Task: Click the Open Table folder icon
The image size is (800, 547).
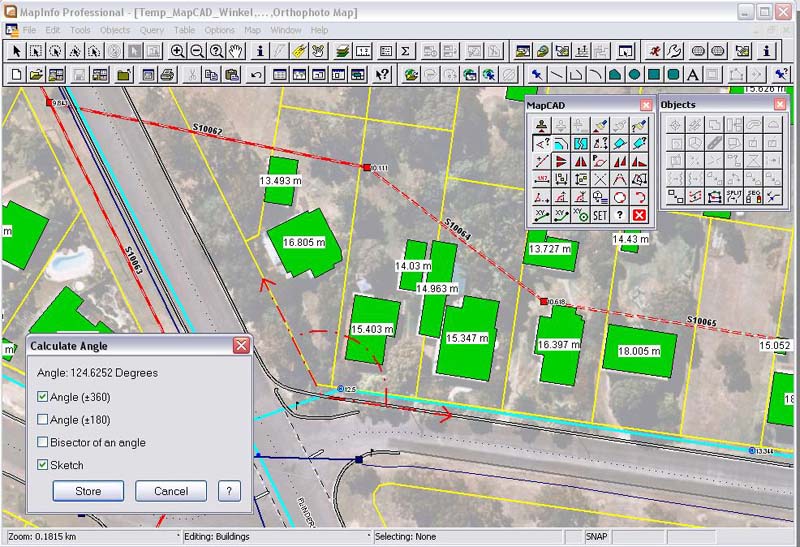Action: (x=36, y=75)
